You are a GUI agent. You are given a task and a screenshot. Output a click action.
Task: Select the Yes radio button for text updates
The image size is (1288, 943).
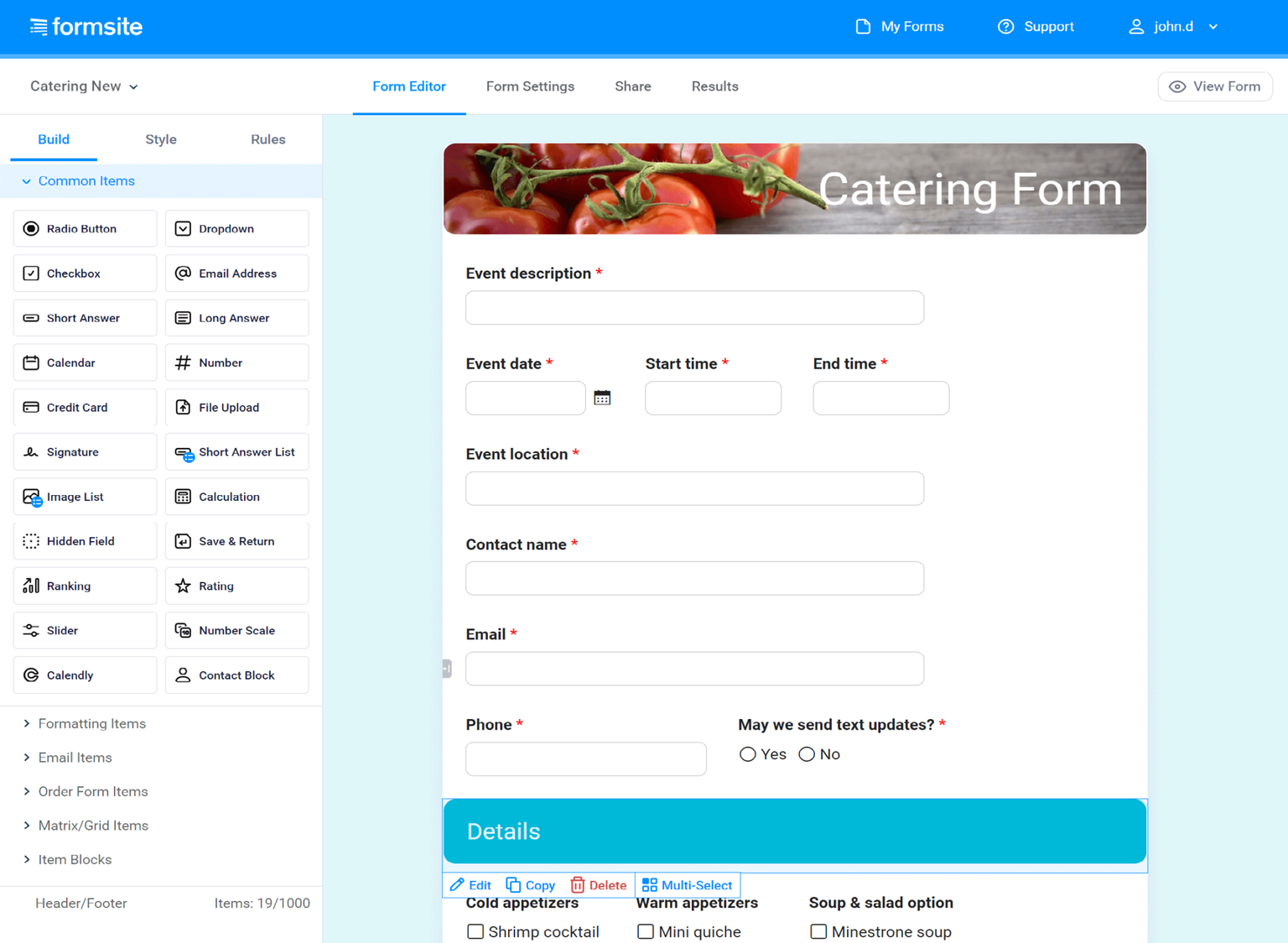(747, 754)
